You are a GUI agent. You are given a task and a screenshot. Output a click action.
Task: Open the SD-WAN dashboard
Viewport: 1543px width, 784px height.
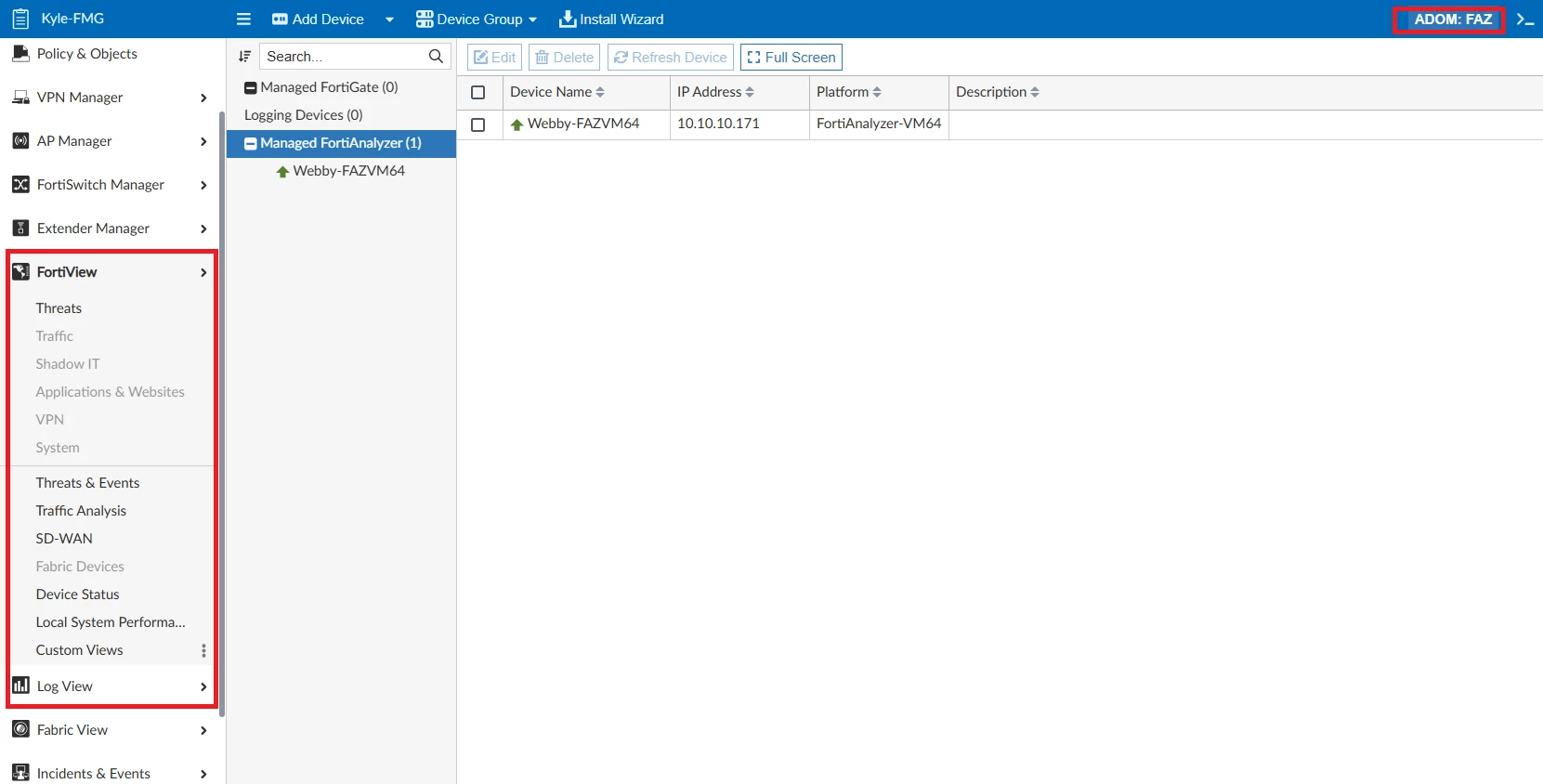64,539
